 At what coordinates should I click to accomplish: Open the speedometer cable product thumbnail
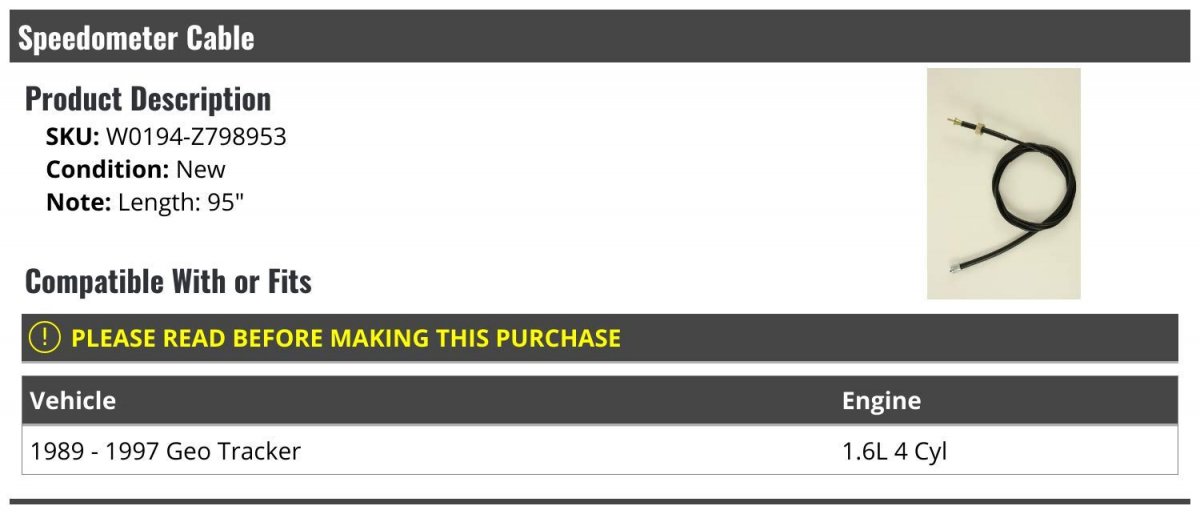(x=1003, y=183)
